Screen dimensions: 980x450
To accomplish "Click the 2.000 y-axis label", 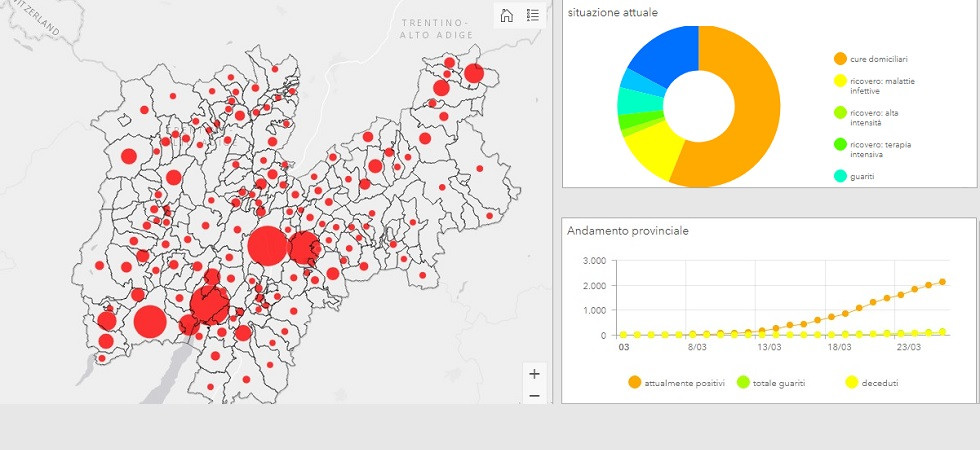I will (594, 286).
